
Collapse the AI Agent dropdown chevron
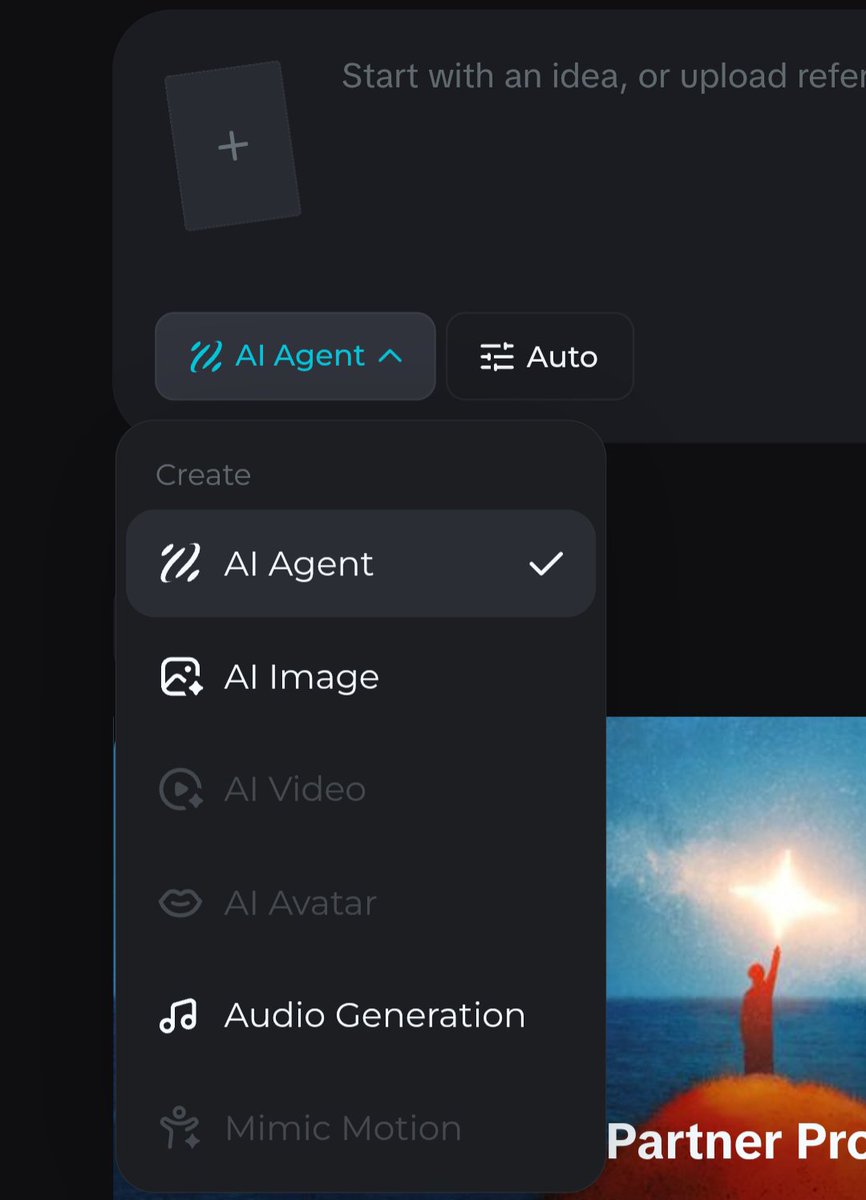390,356
